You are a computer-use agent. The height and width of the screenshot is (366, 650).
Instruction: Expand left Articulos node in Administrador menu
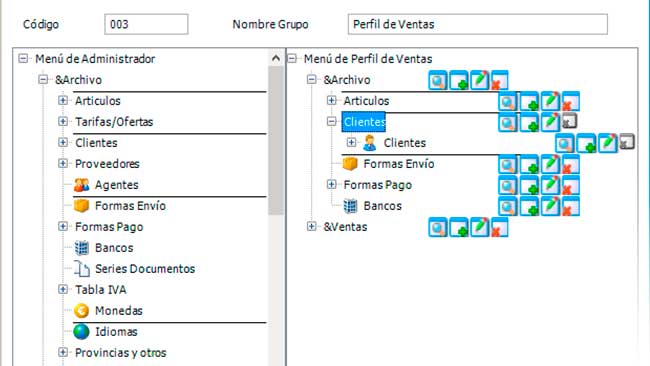(x=63, y=100)
